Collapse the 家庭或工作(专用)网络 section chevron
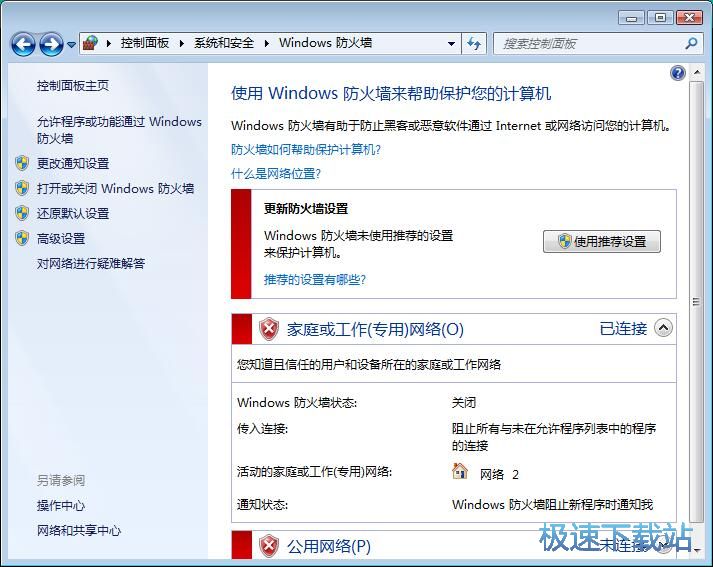The width and height of the screenshot is (713, 567). tap(663, 328)
